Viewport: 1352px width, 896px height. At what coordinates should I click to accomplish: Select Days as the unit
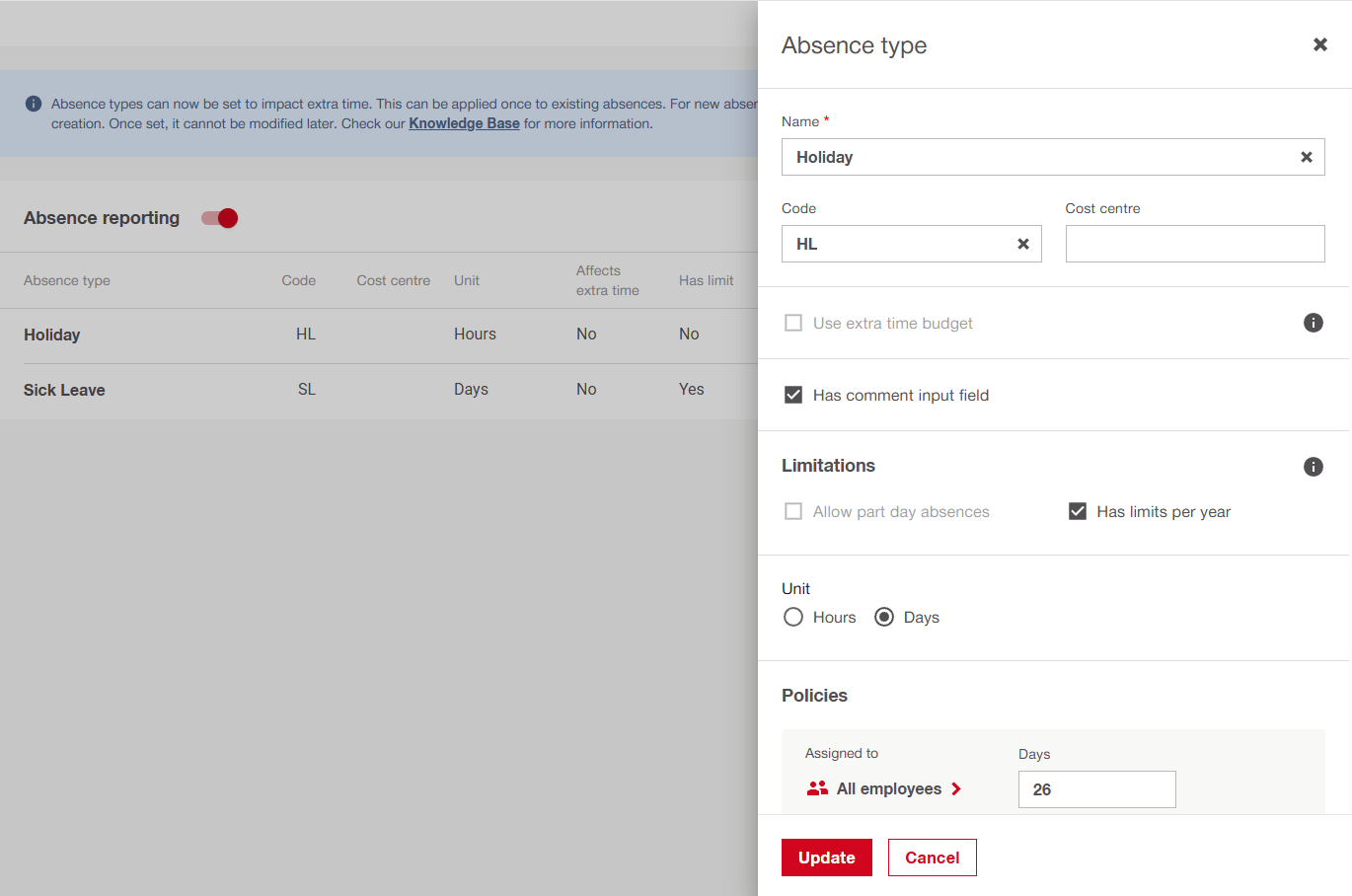(x=884, y=617)
